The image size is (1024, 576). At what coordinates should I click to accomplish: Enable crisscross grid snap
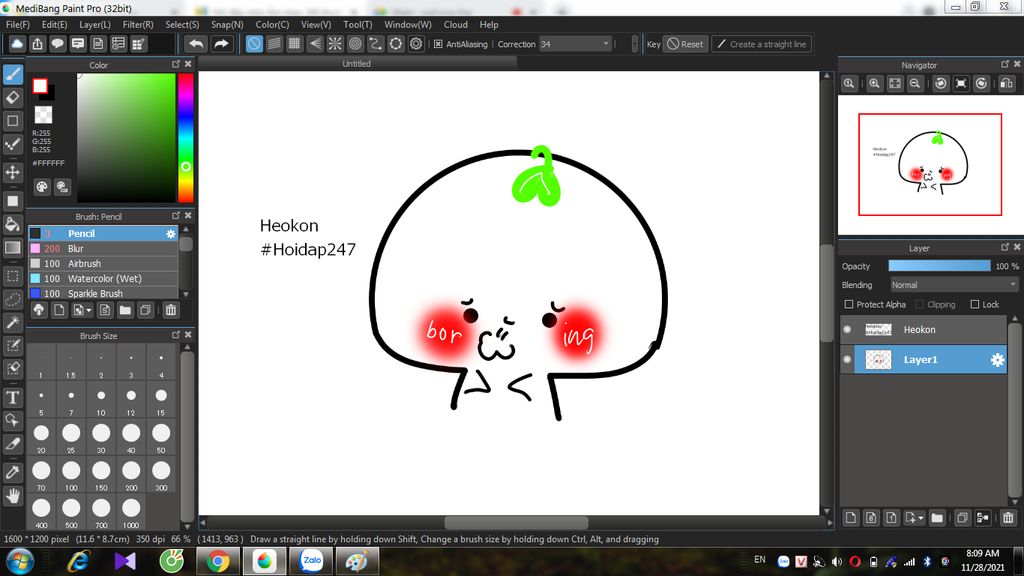(x=295, y=44)
